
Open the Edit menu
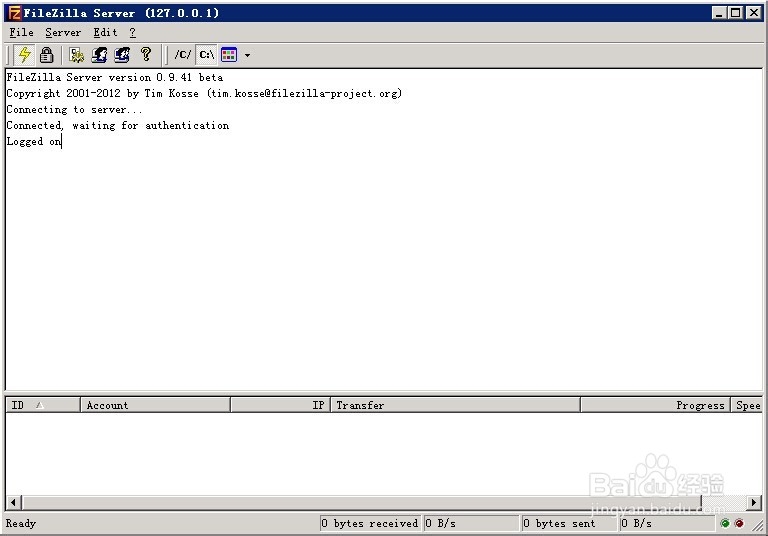[105, 32]
